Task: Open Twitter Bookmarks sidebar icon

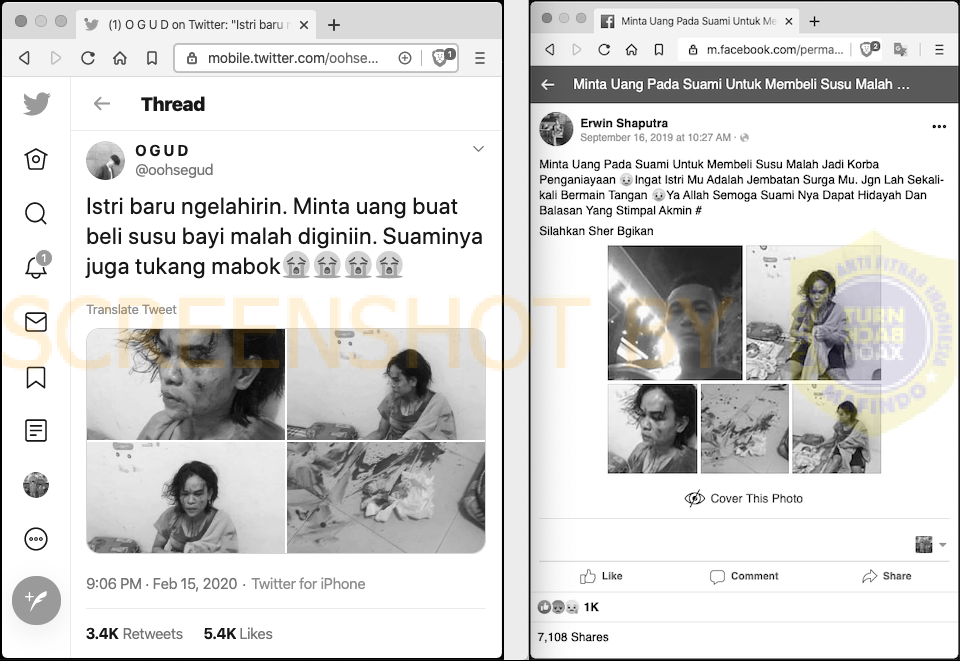Action: (x=36, y=377)
